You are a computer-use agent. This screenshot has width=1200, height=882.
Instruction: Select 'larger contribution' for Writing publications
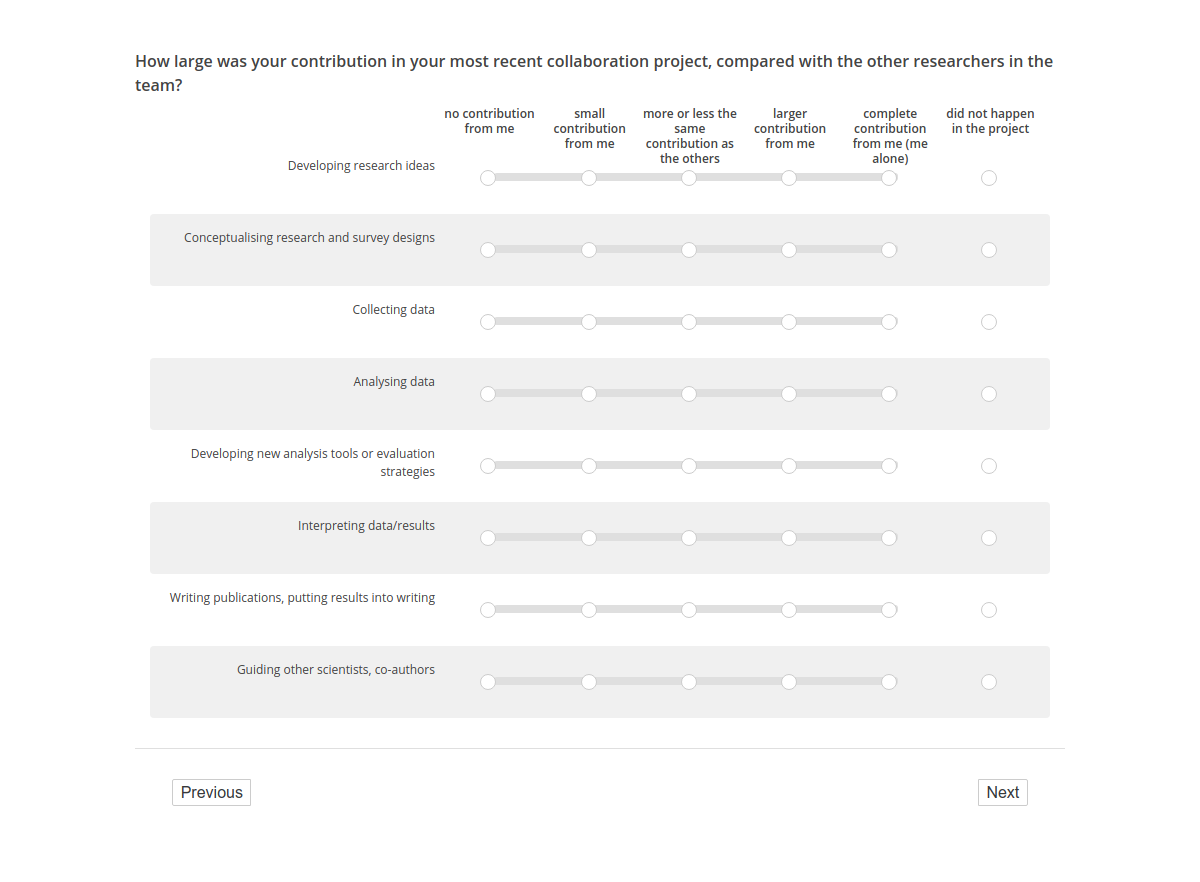789,610
